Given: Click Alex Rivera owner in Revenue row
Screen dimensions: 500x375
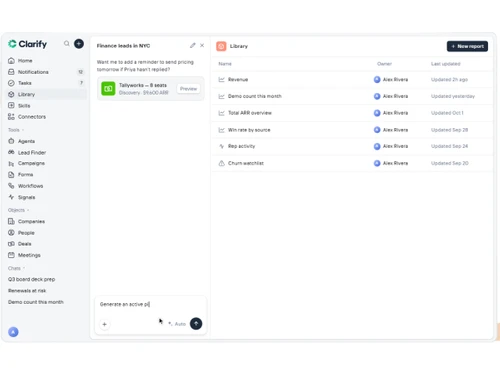Looking at the screenshot, I should click(x=391, y=80).
